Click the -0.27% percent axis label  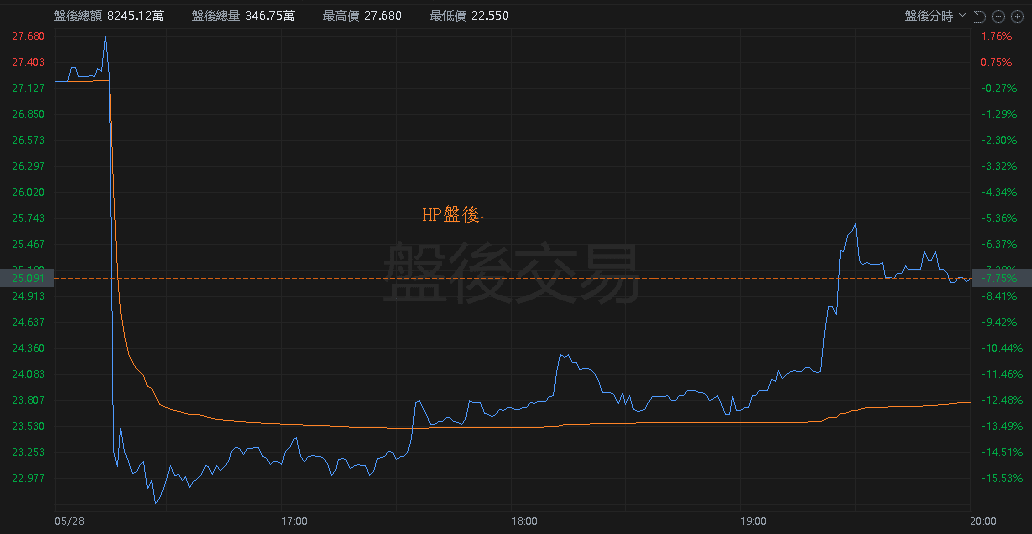(998, 88)
